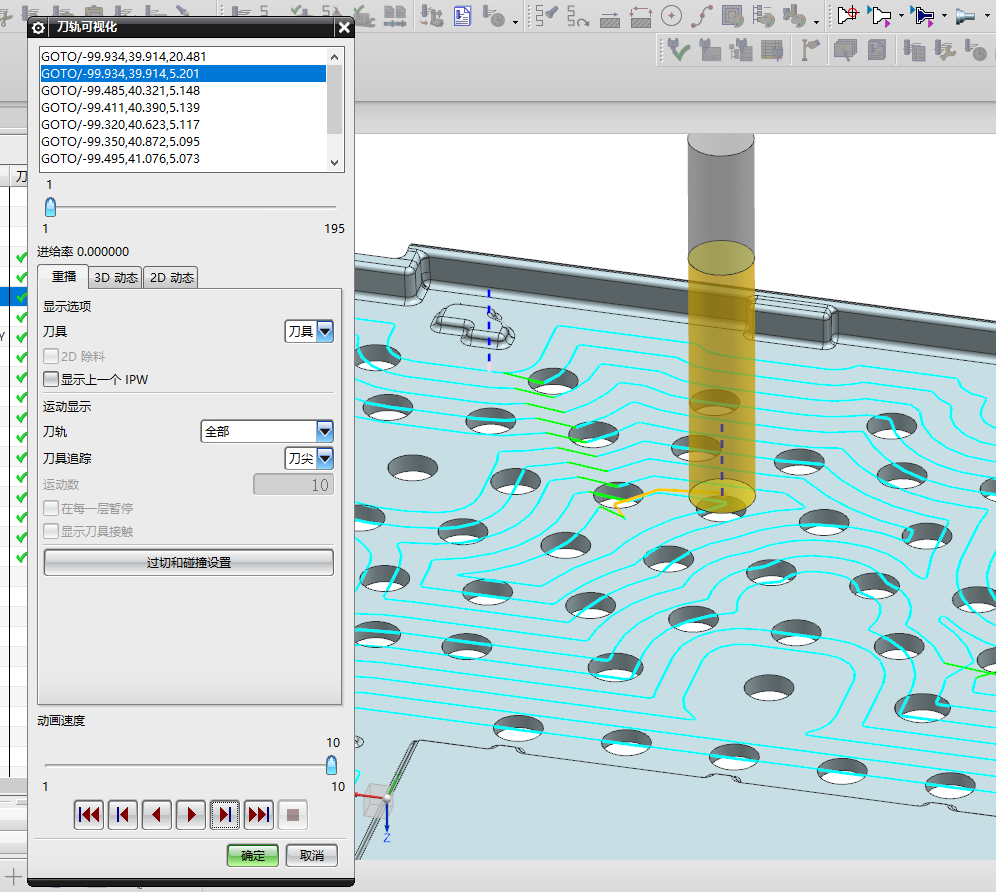
Task: Step back one tool path motion
Action: coord(122,815)
